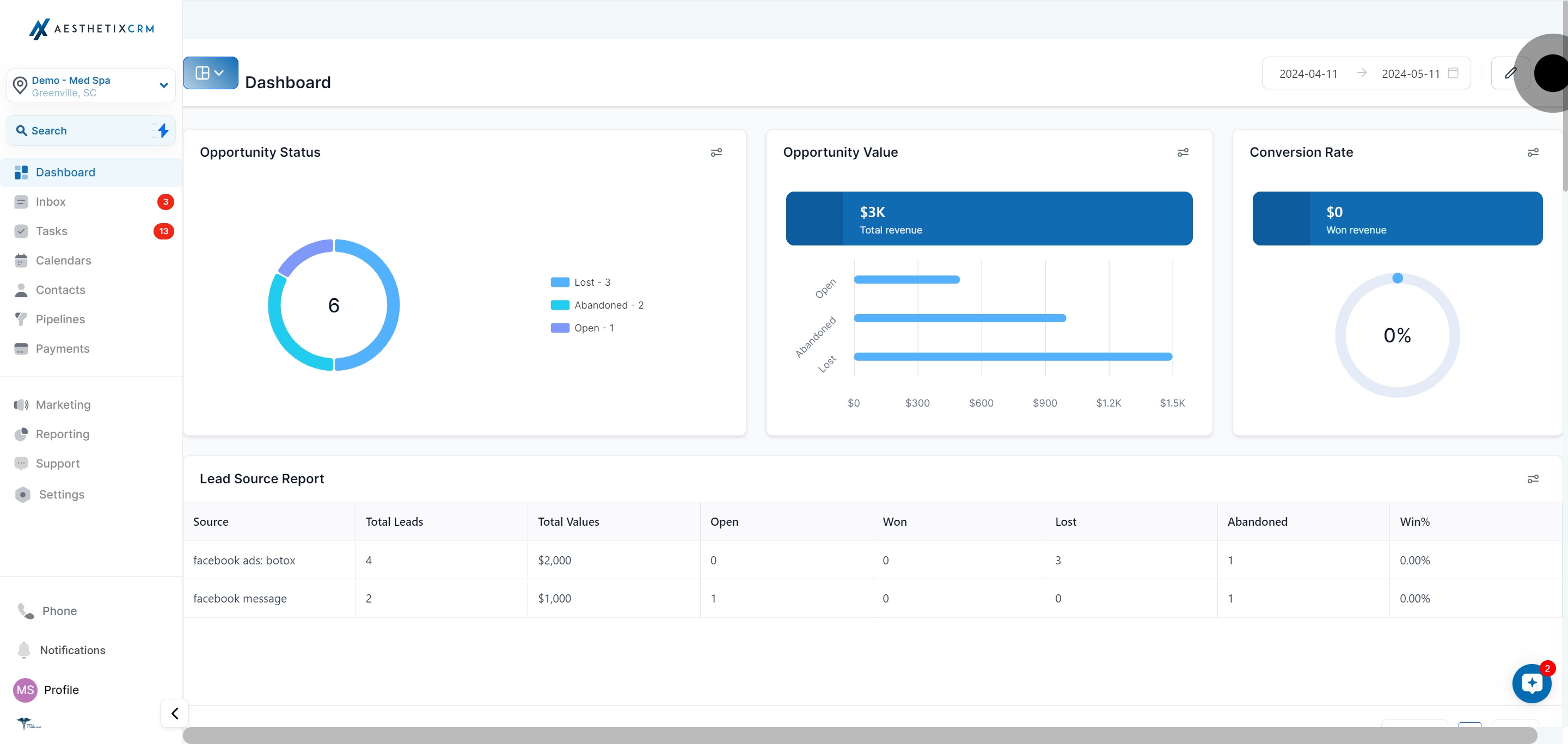Go to Pipelines in sidebar
Viewport: 1568px width, 744px height.
(x=60, y=319)
